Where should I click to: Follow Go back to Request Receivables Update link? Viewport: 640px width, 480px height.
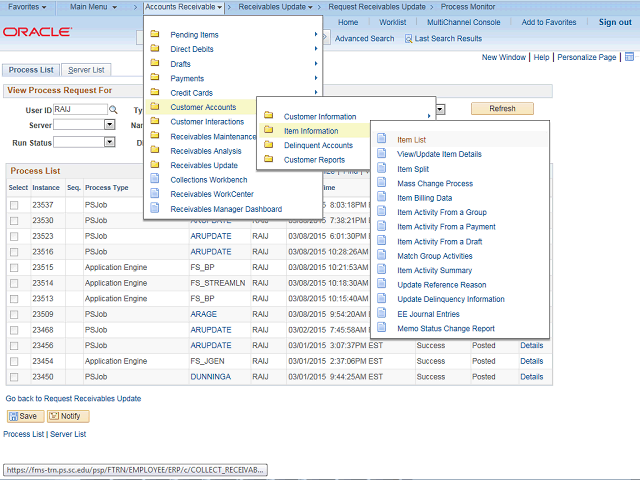point(73,398)
